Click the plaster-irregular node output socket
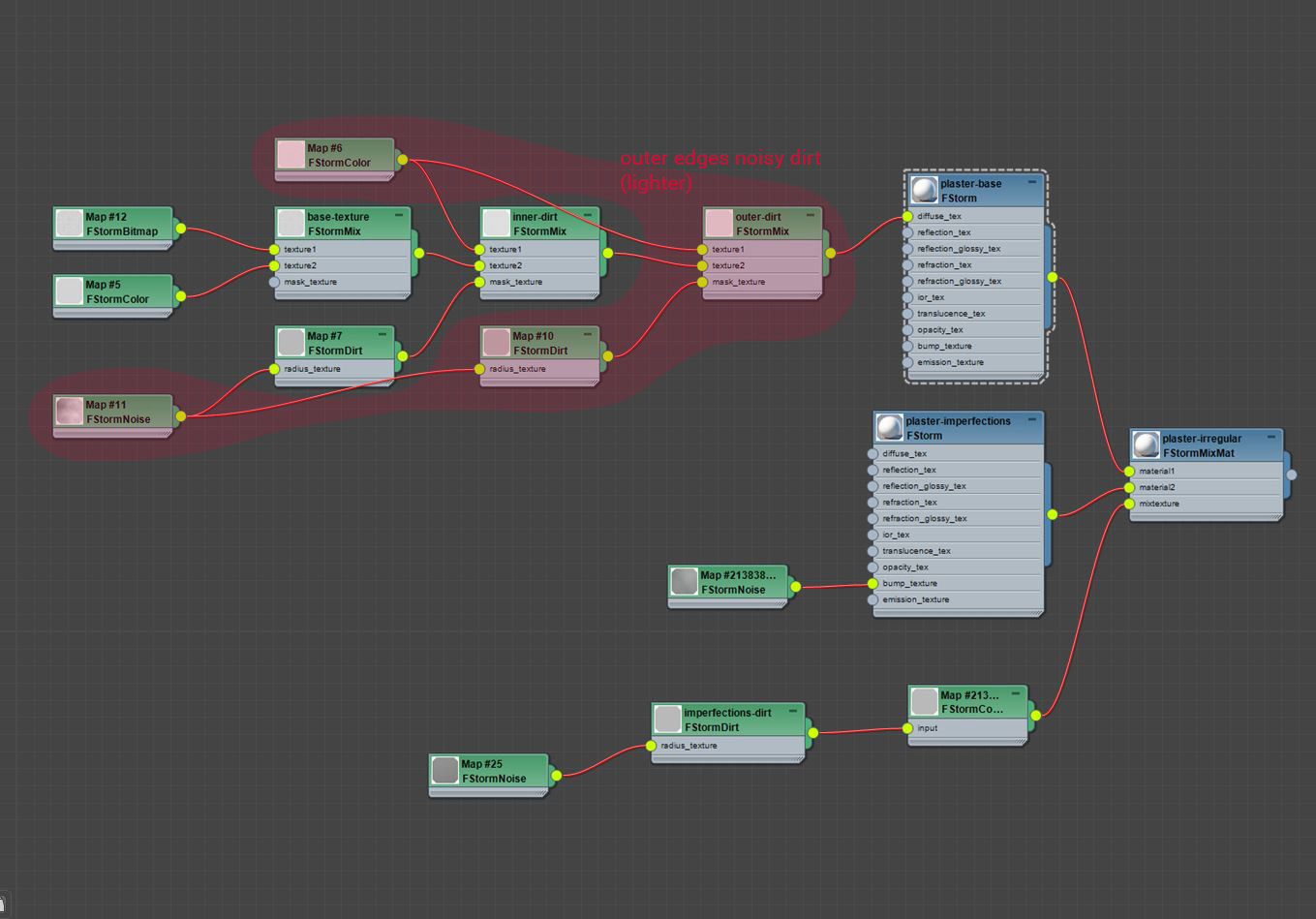The height and width of the screenshot is (919, 1316). pos(1291,475)
